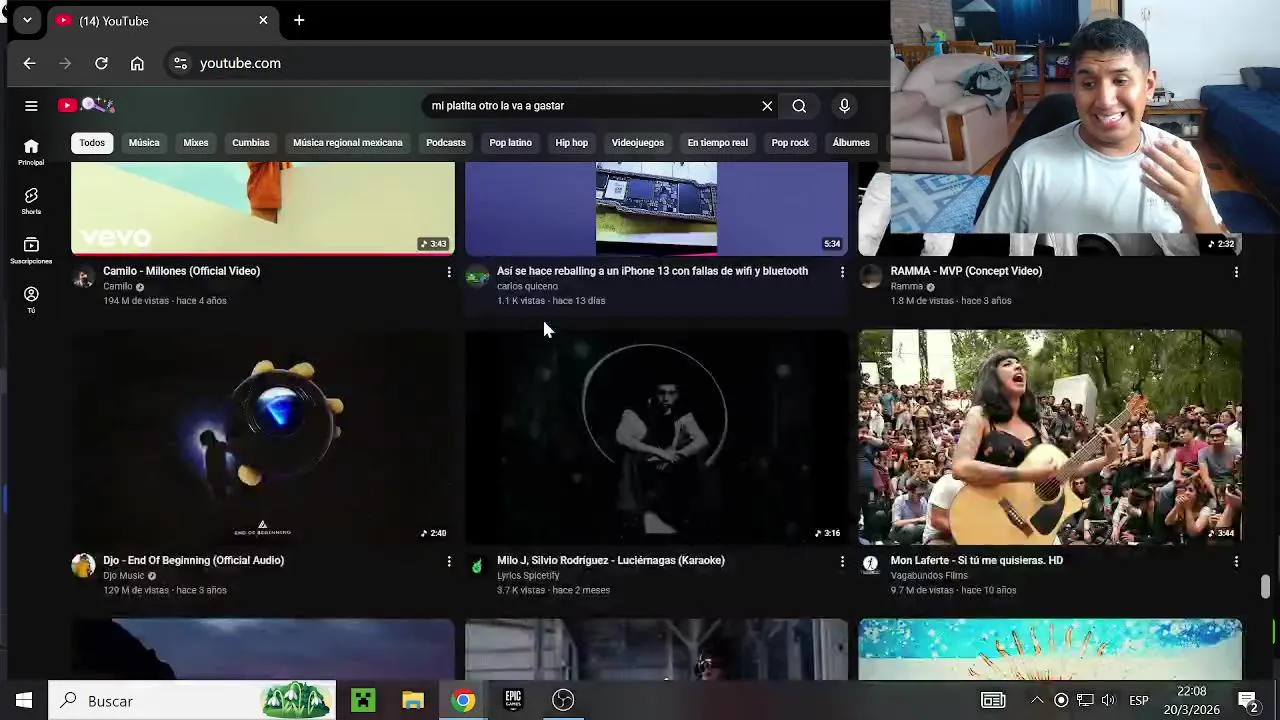Play the Djo End Of Beginning thumbnail

(x=263, y=437)
